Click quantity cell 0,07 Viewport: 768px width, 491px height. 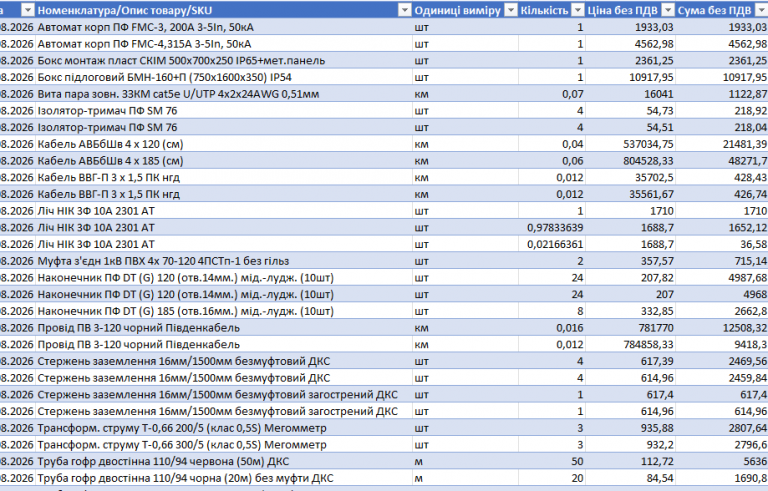point(552,94)
